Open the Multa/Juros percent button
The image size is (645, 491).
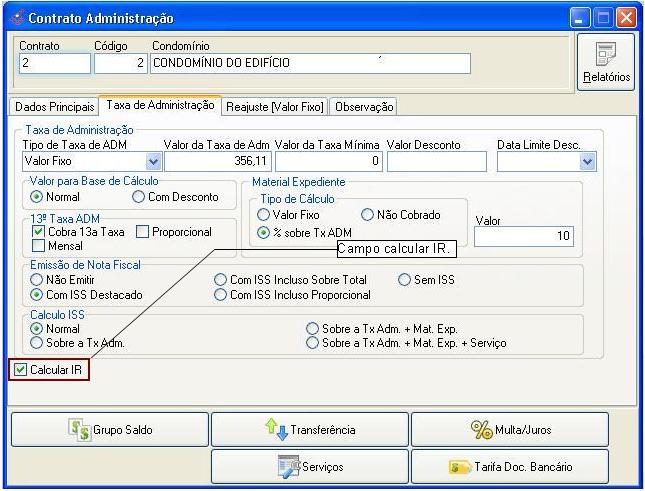point(509,429)
